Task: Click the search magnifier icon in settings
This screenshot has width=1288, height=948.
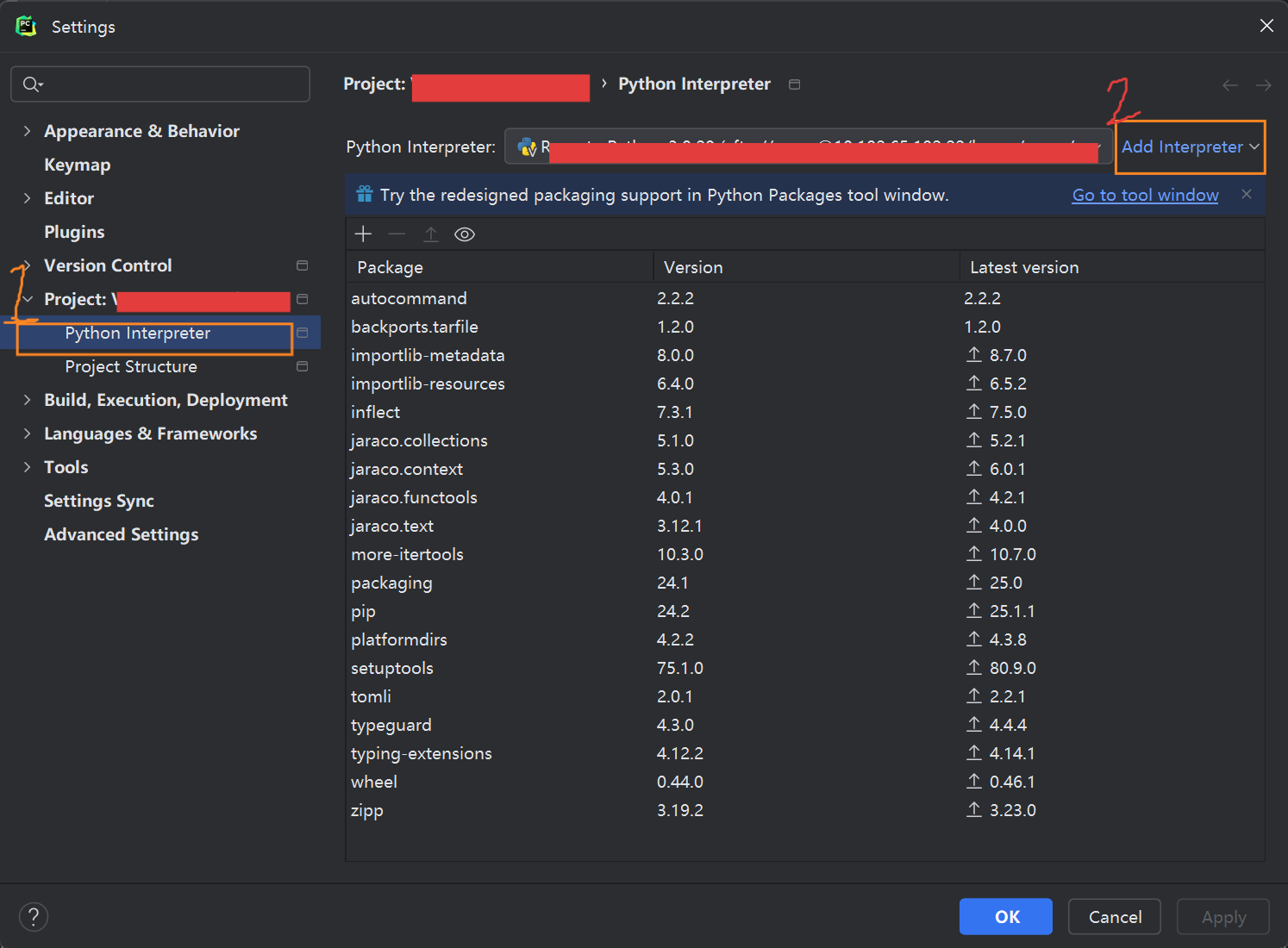Action: click(x=32, y=84)
